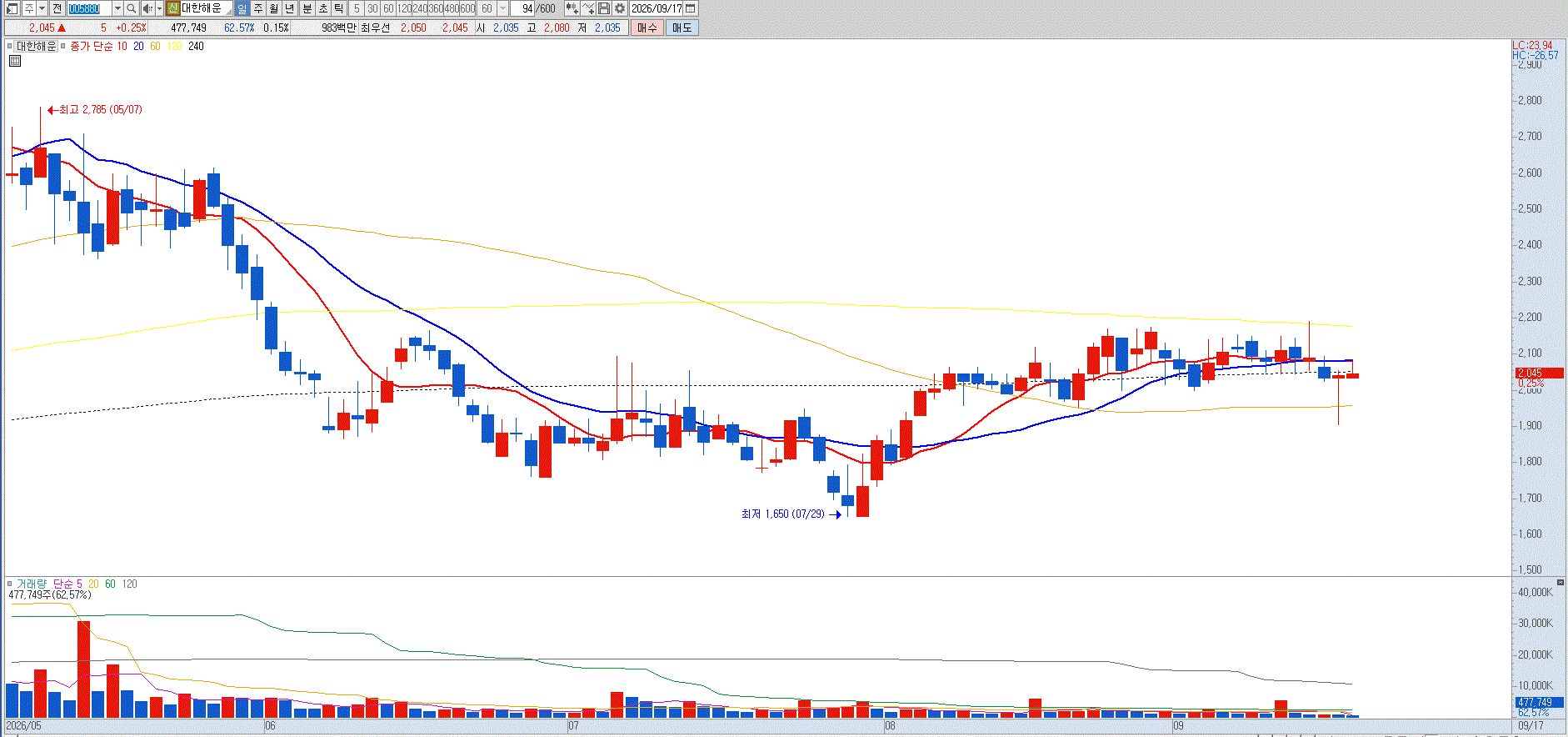1568x737 pixels.
Task: Click the speaker sound icon in toolbar
Action: coord(147,8)
